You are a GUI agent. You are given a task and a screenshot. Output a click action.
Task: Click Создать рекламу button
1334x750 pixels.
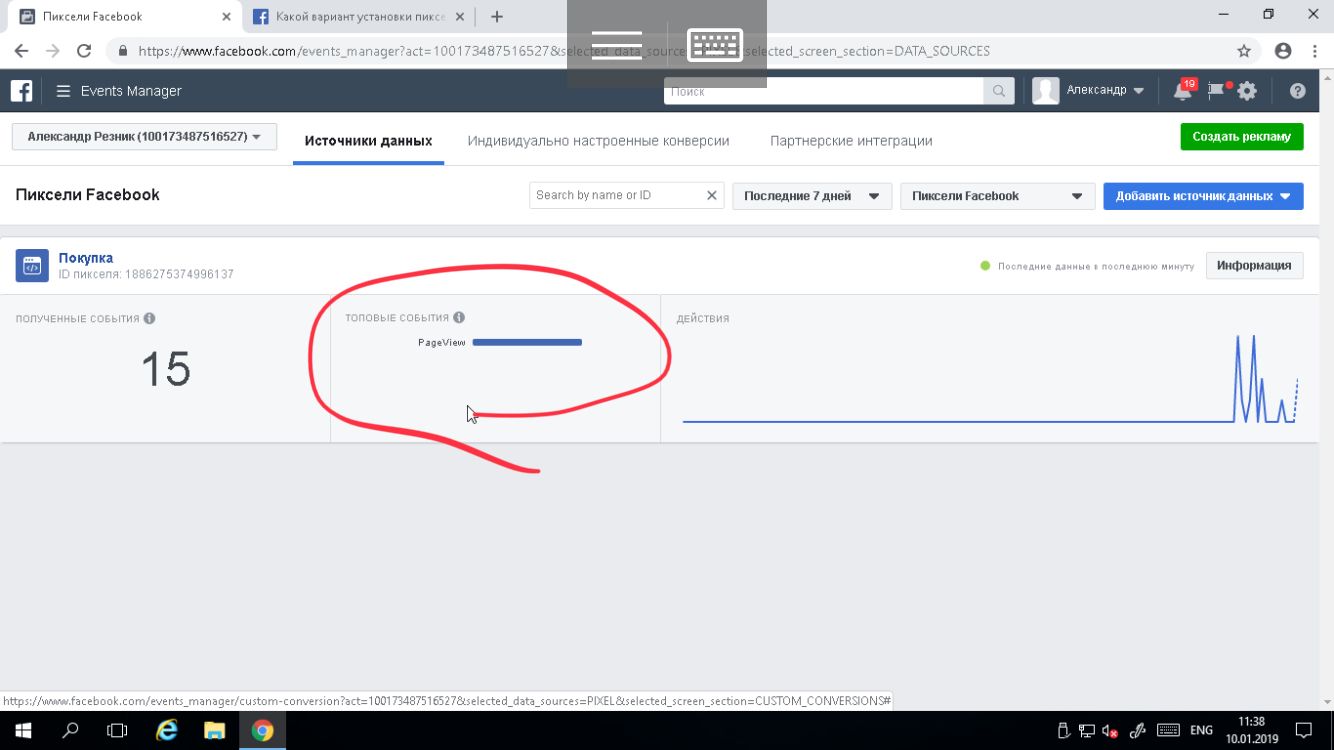1242,137
